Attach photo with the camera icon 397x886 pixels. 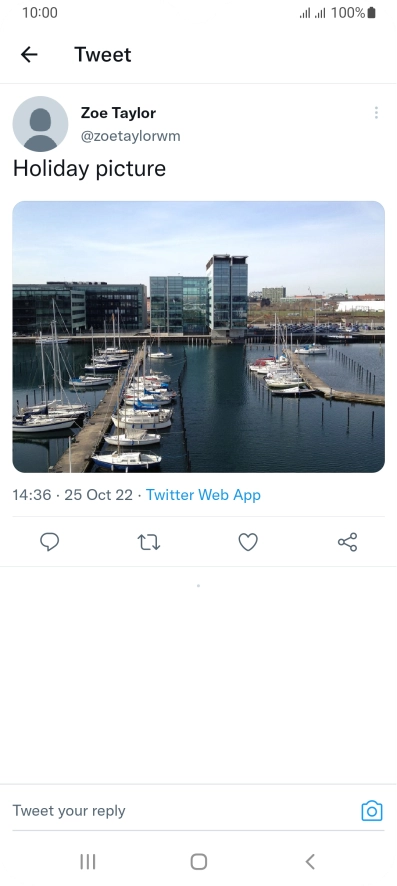point(372,811)
